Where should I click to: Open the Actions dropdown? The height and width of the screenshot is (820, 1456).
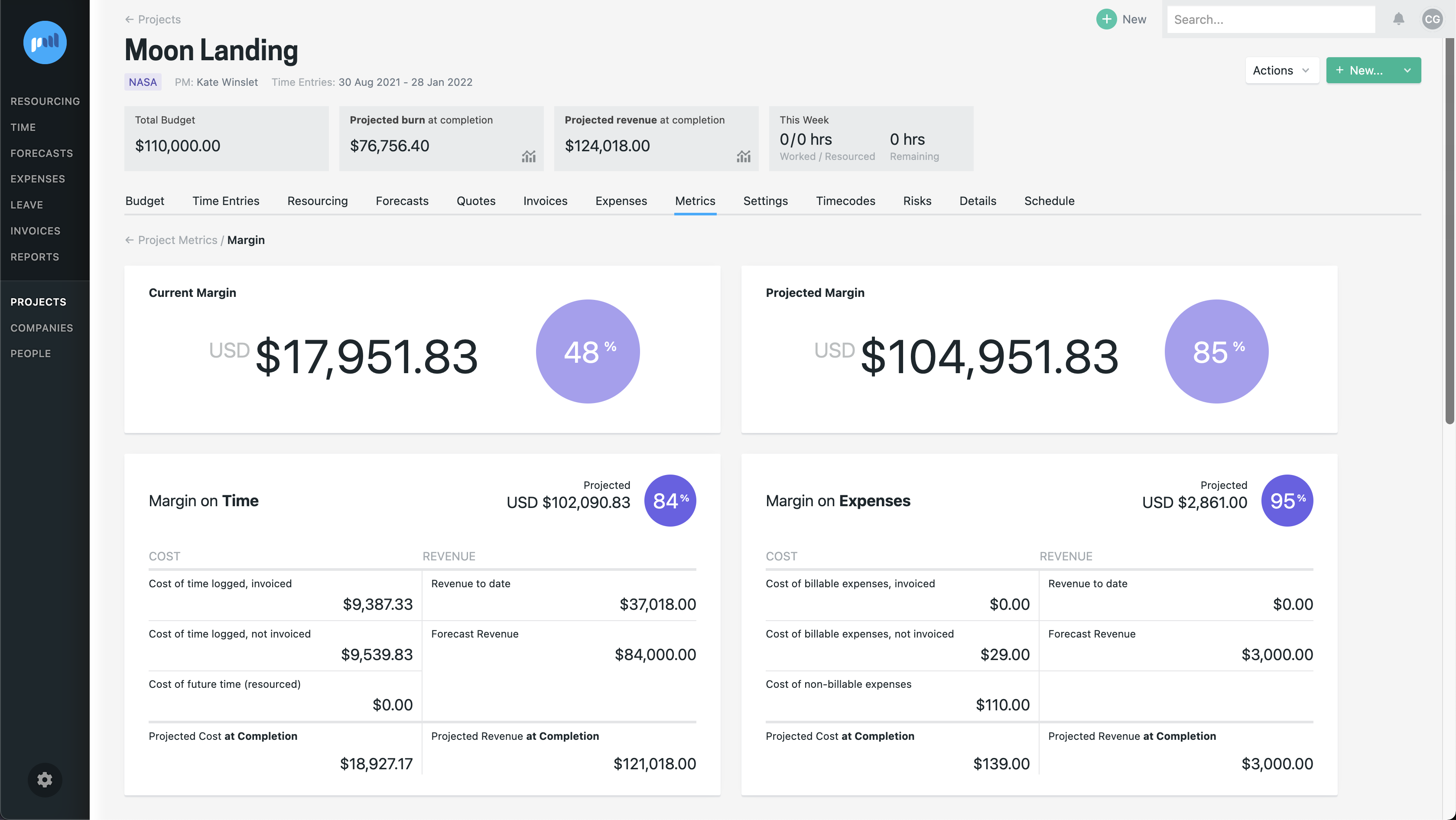[x=1281, y=70]
